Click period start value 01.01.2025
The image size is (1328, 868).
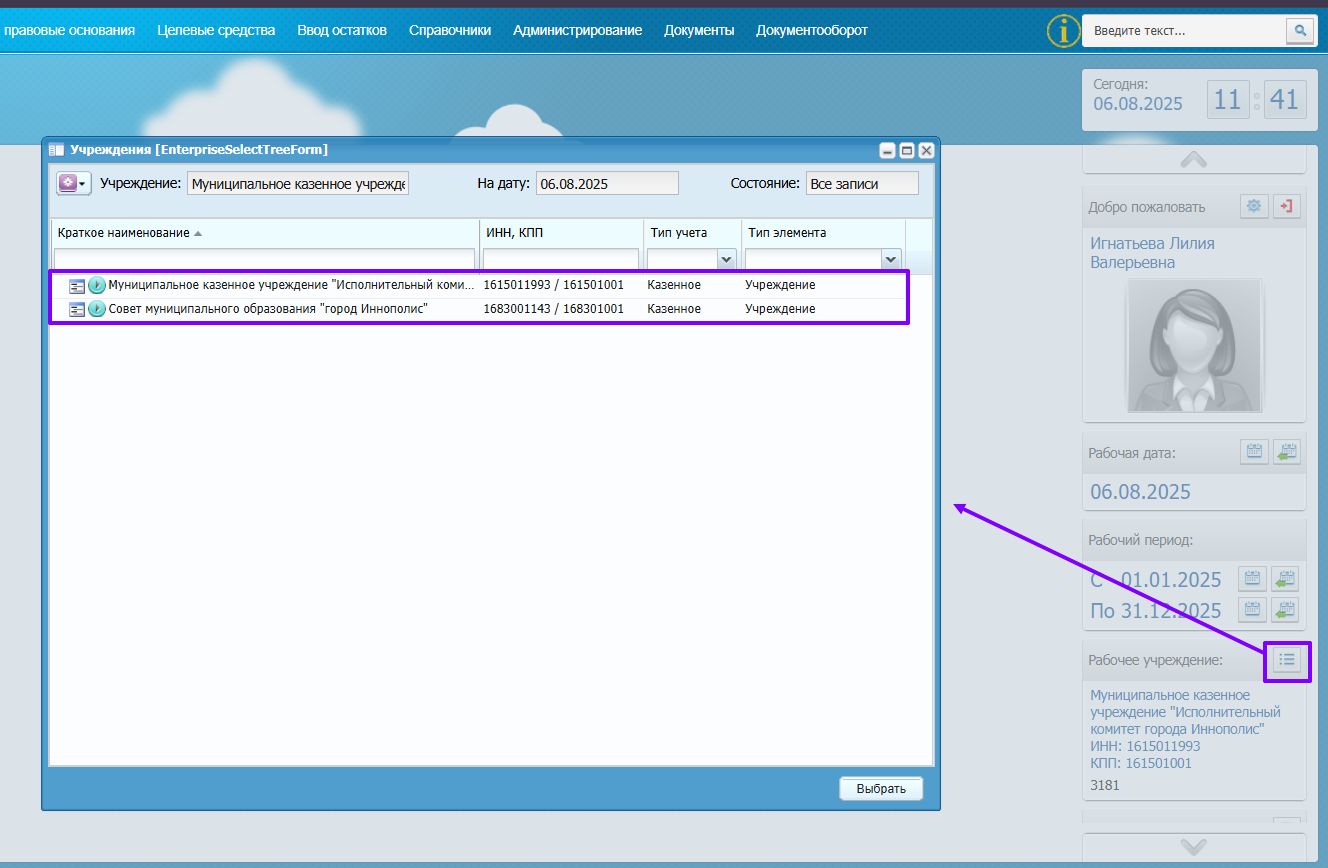click(x=1170, y=580)
